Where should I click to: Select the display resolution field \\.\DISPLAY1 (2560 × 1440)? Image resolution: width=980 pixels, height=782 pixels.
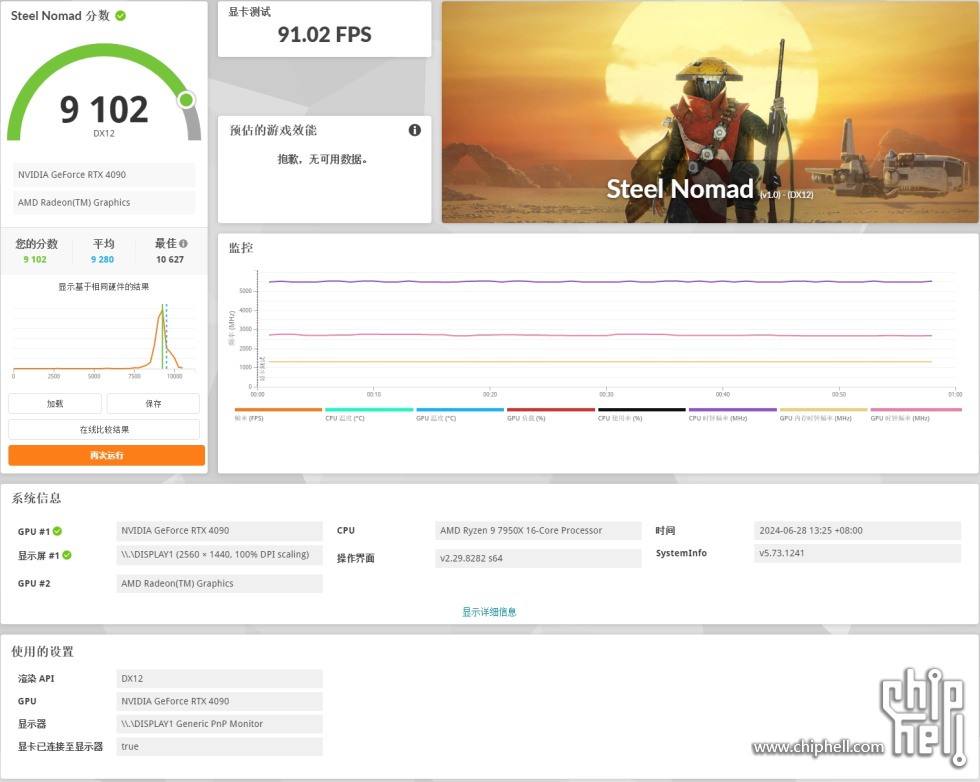219,555
